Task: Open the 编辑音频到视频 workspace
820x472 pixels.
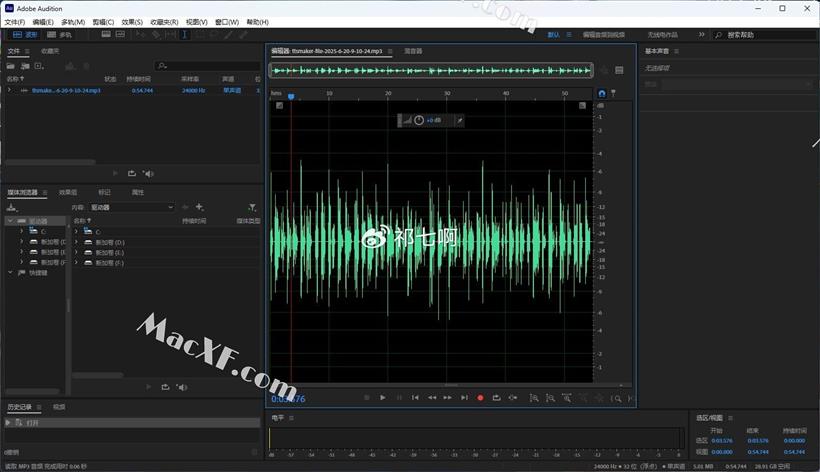Action: point(603,34)
